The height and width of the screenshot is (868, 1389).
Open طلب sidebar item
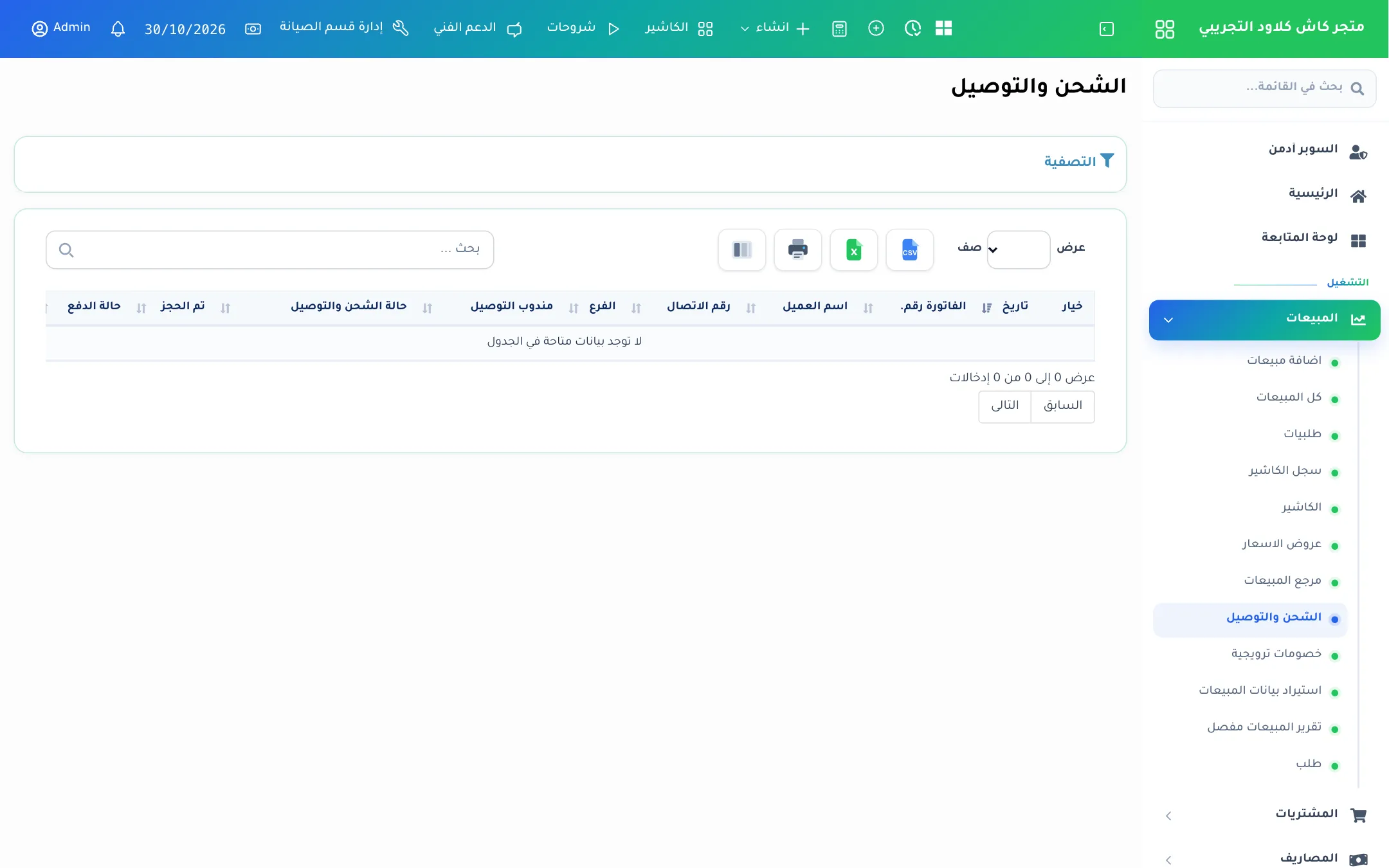tap(1309, 764)
